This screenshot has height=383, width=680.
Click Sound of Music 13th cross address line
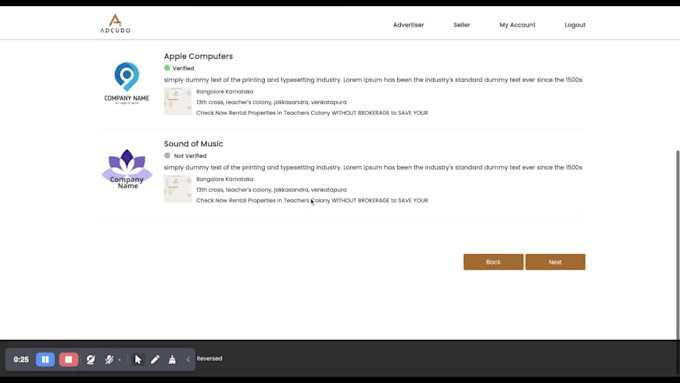[x=271, y=190]
